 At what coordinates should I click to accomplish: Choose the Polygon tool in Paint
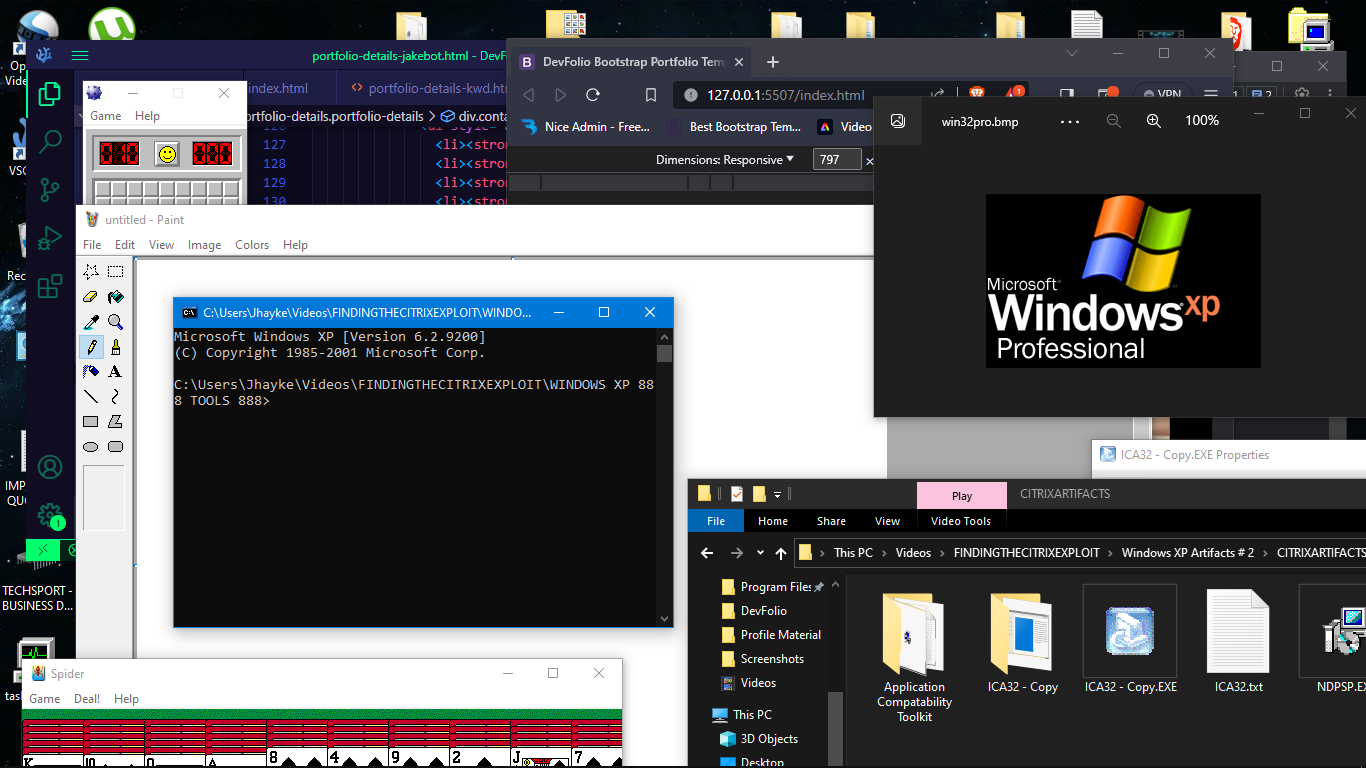116,422
